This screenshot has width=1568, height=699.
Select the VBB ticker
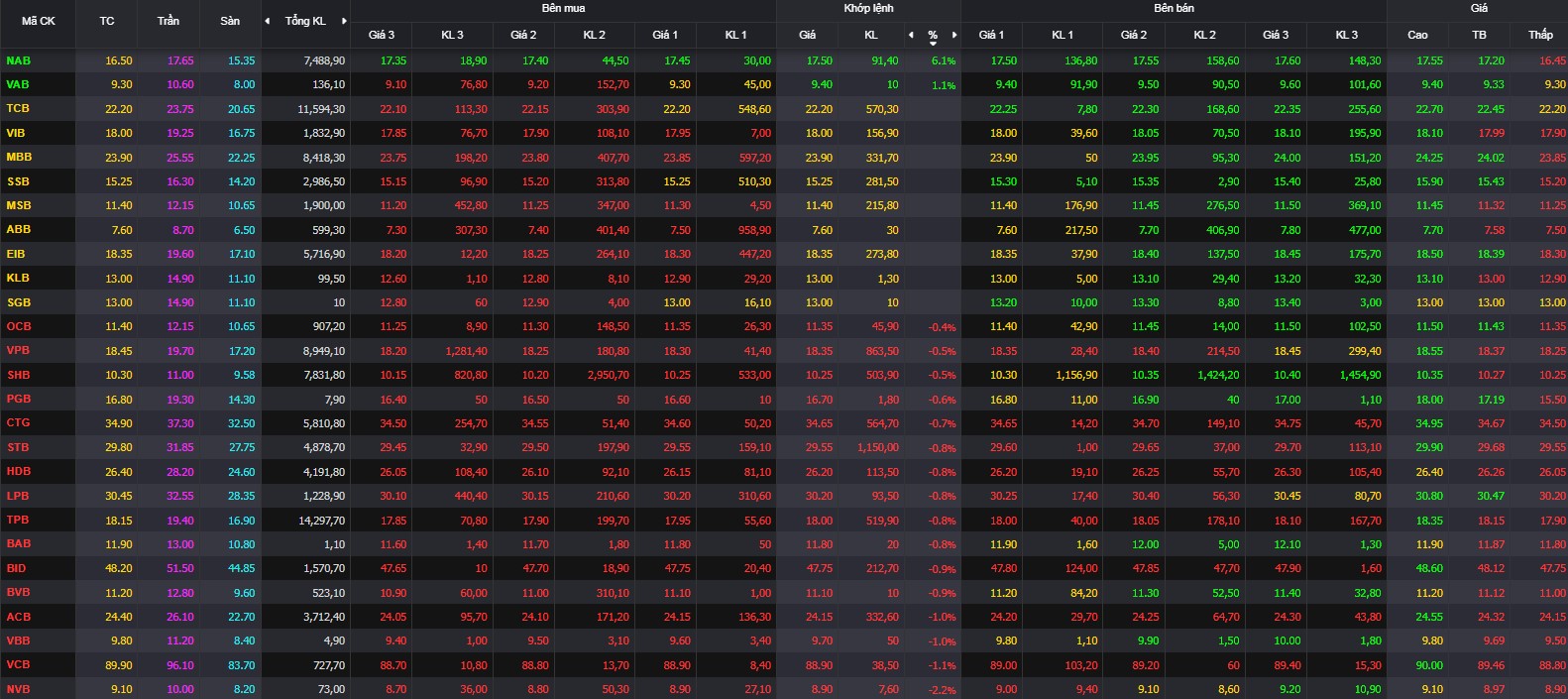click(x=18, y=641)
